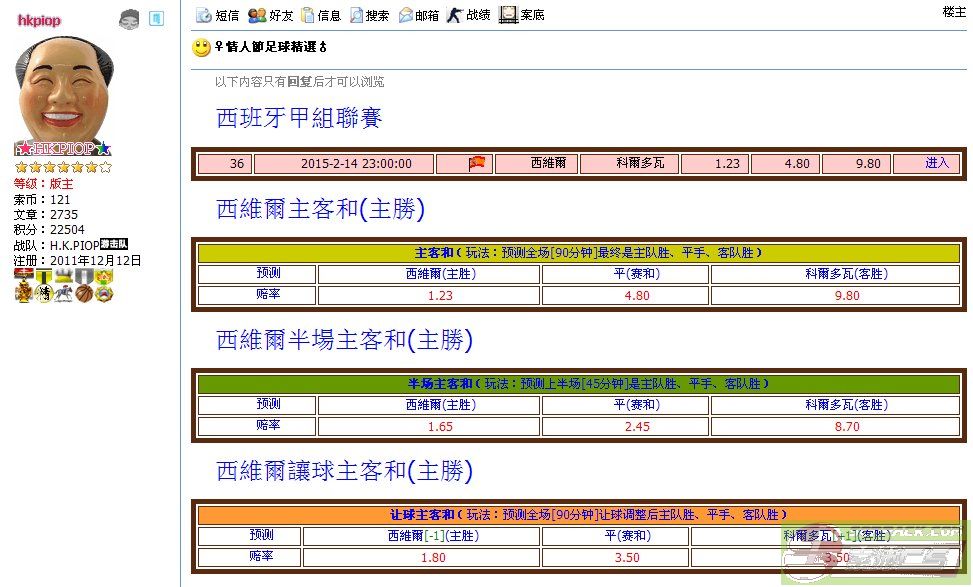Click the yellow smiley face post icon
This screenshot has width=973, height=587.
click(x=201, y=47)
